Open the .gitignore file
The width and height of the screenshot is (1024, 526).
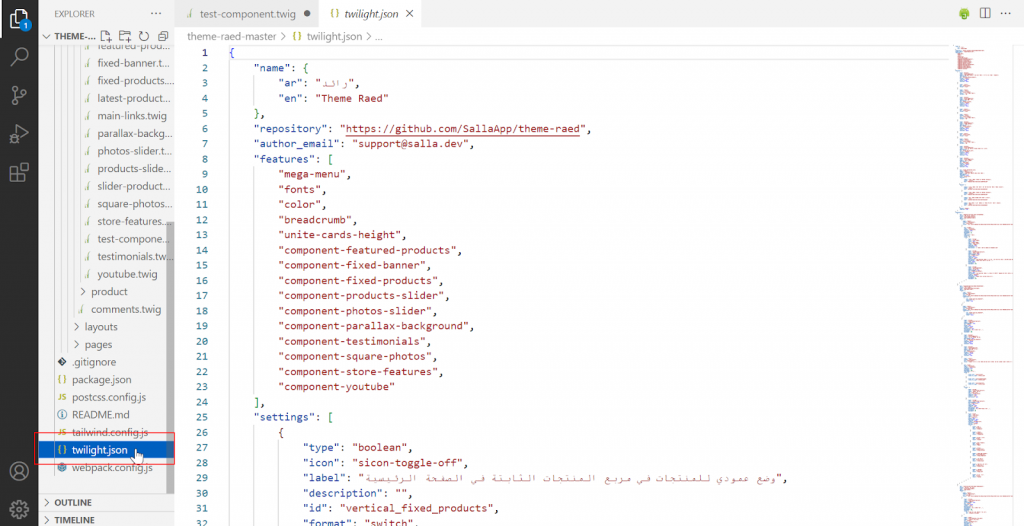coord(93,362)
